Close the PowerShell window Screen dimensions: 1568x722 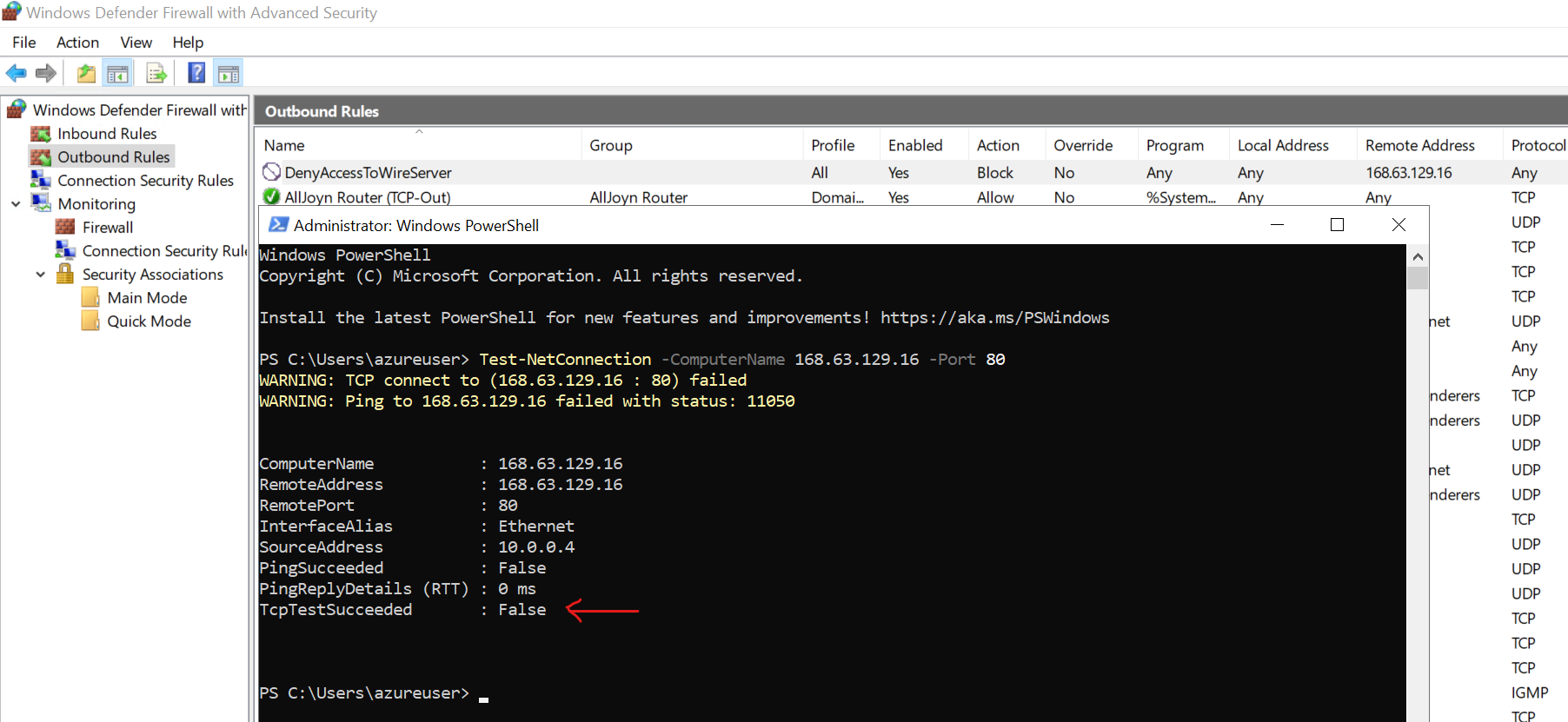[x=1399, y=224]
